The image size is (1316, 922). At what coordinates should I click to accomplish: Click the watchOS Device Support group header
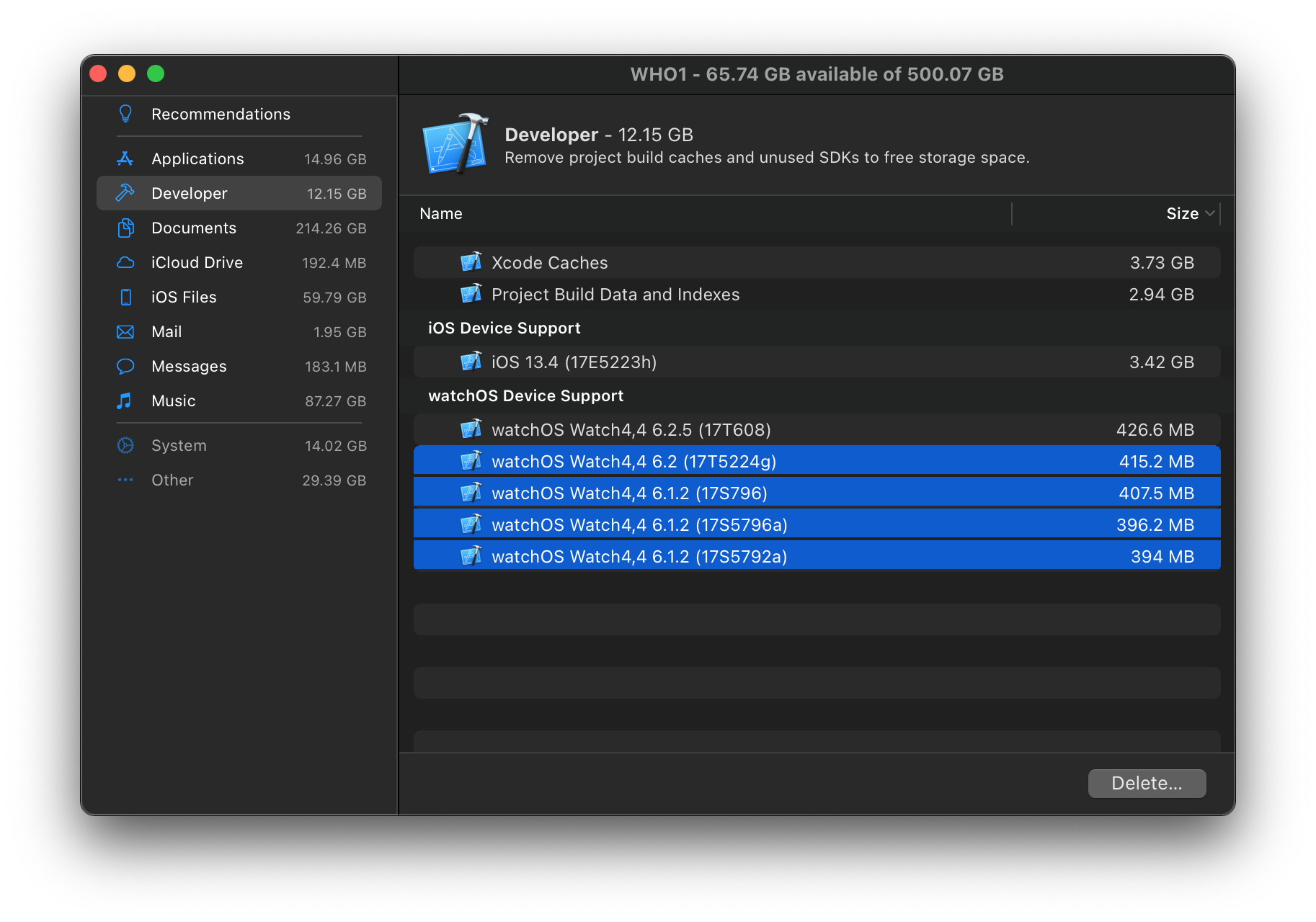tap(525, 395)
